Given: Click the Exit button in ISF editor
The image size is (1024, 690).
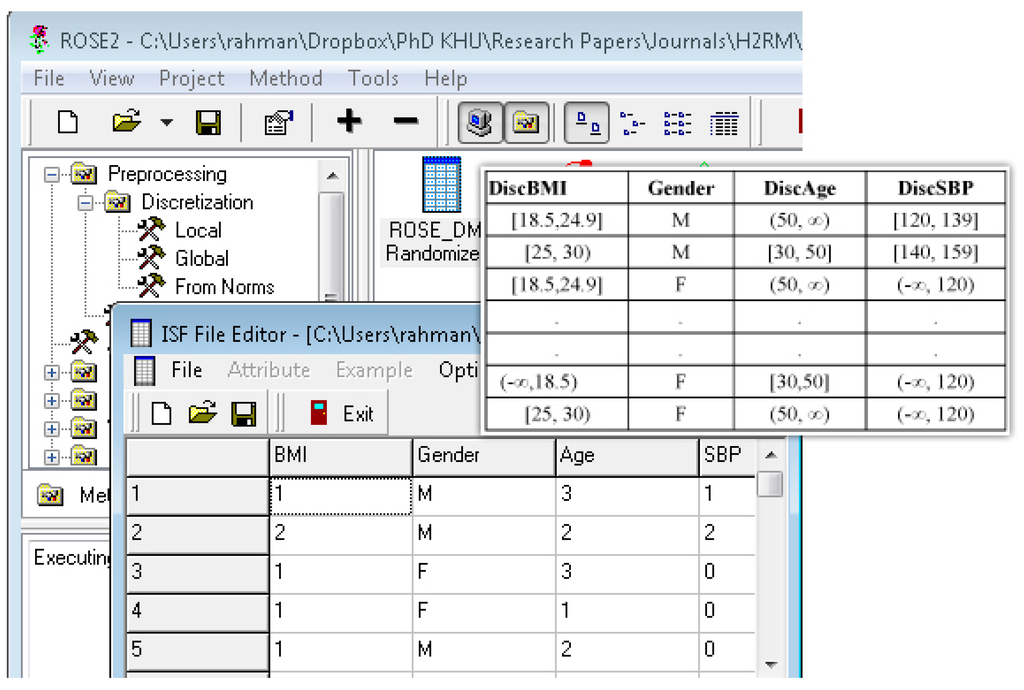Looking at the screenshot, I should (343, 413).
